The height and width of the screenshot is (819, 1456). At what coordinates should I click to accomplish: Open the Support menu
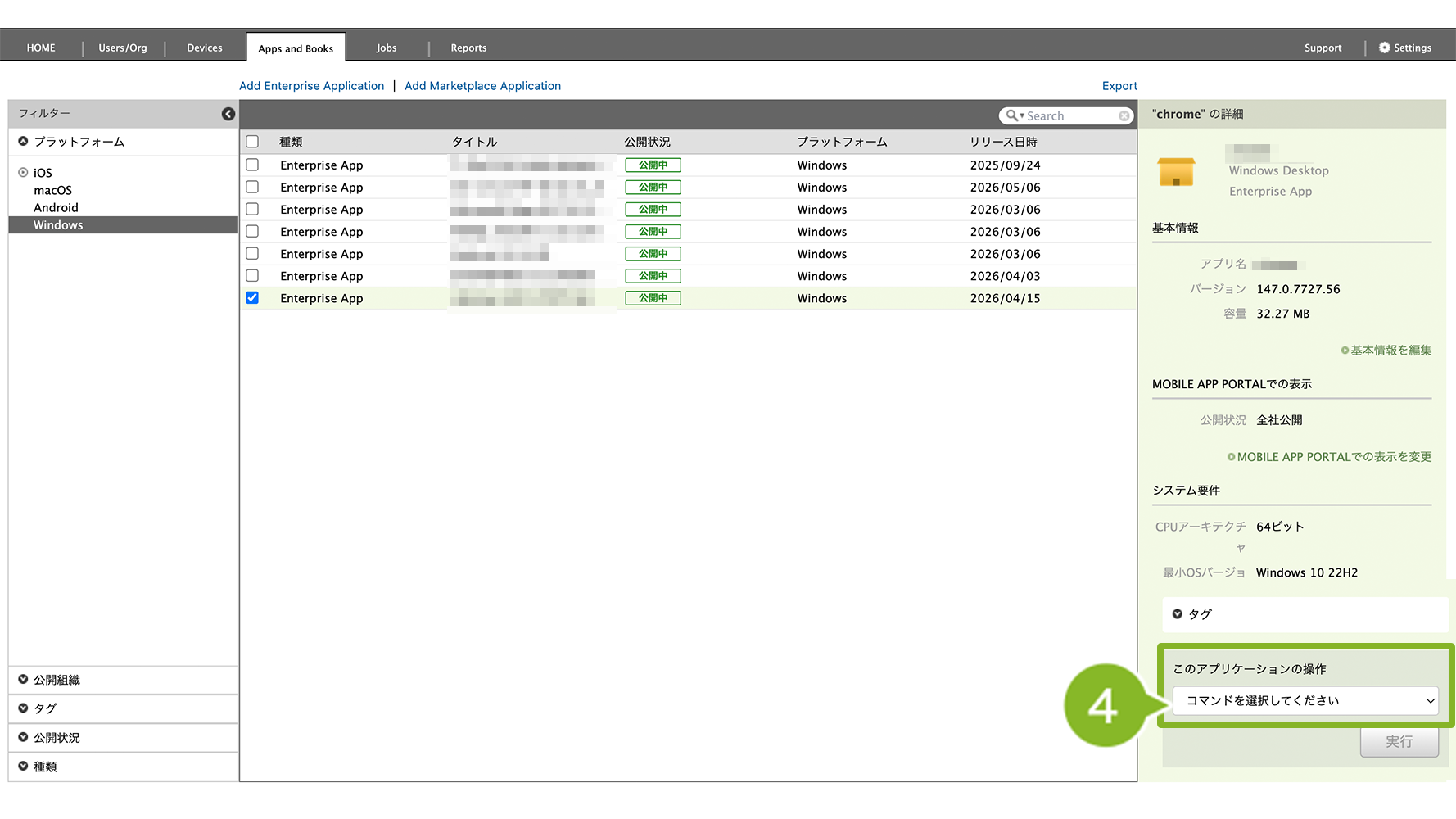coord(1323,48)
